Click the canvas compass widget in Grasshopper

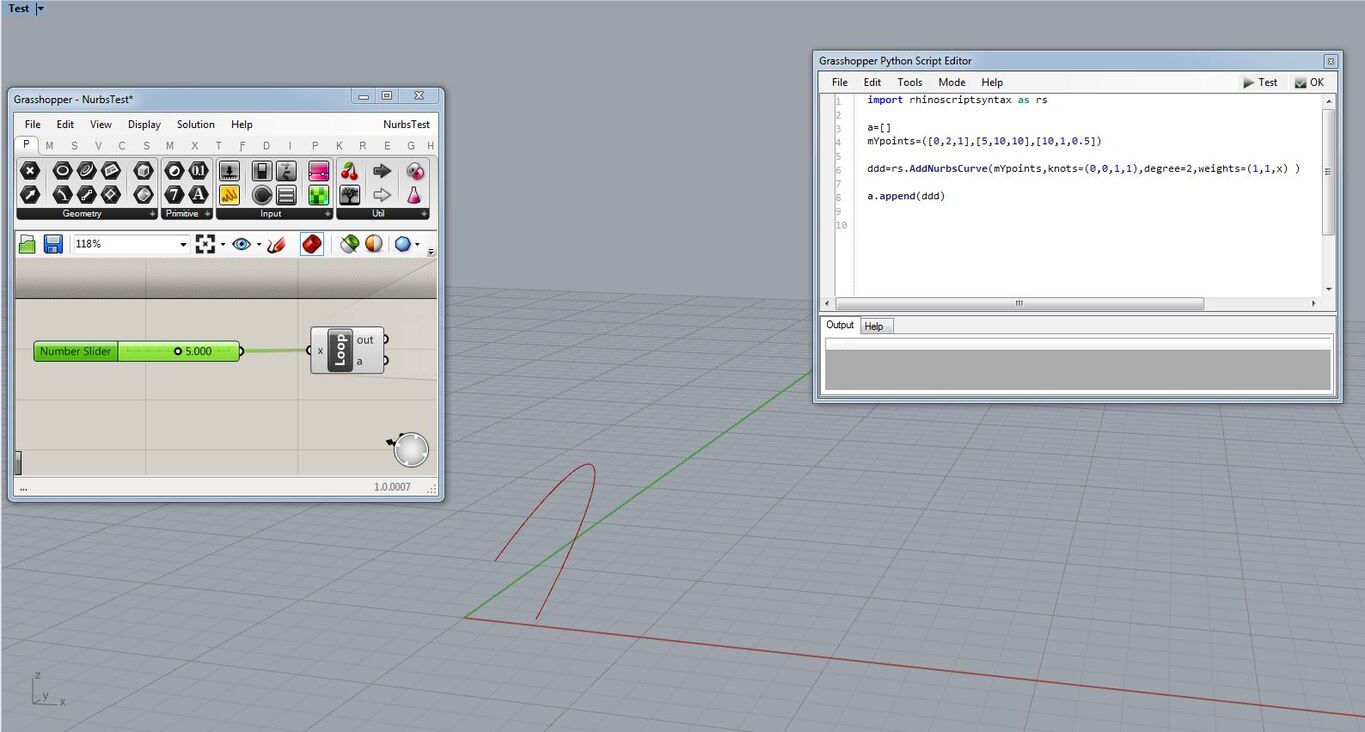coord(410,450)
